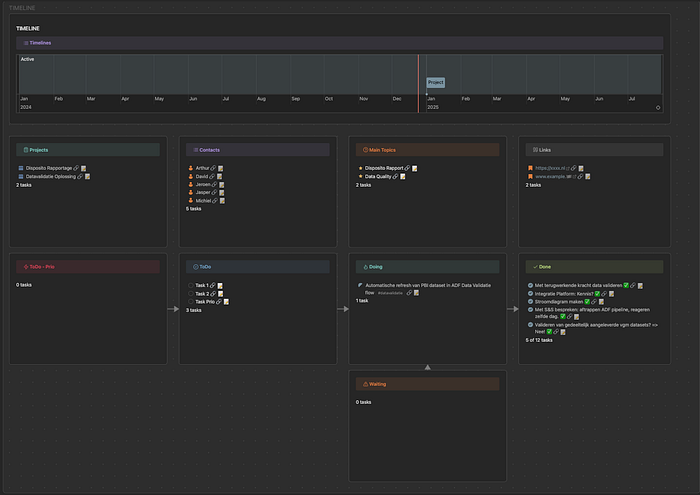Edit the Michiel contact entry
Viewport: 700px width, 495px height.
pyautogui.click(x=222, y=201)
